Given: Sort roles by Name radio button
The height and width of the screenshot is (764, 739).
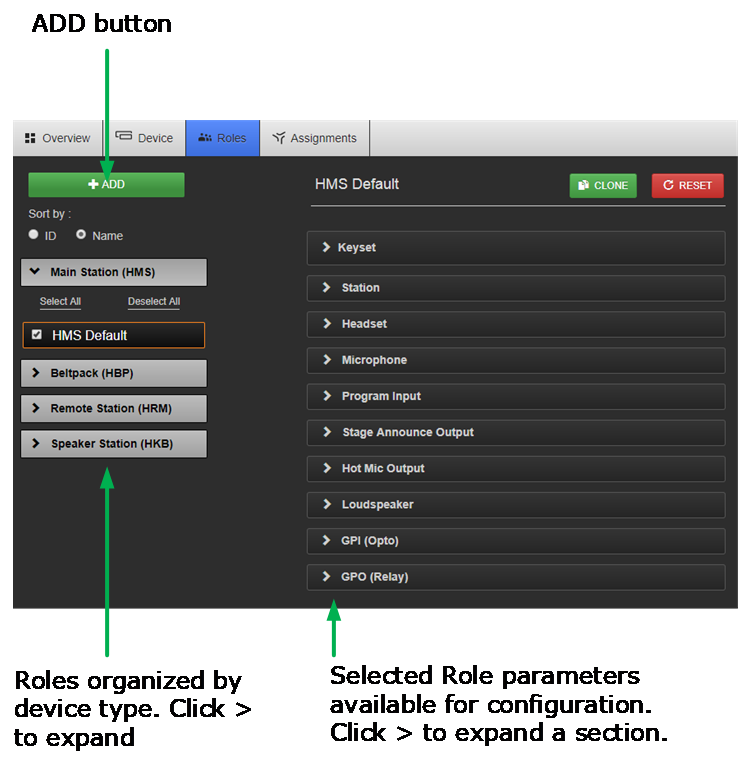Looking at the screenshot, I should click(x=81, y=234).
